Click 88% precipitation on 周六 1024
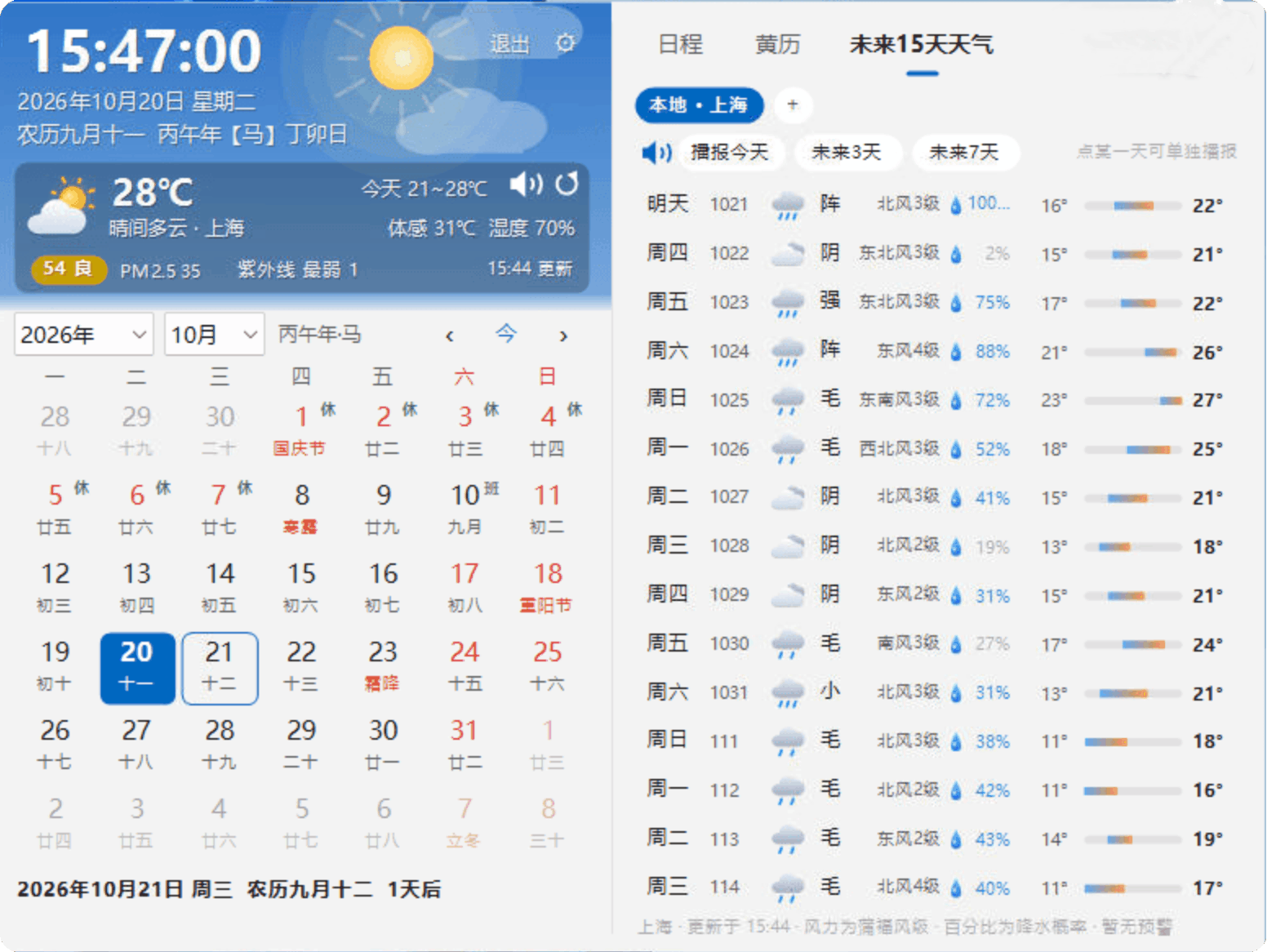This screenshot has width=1267, height=952. (993, 352)
